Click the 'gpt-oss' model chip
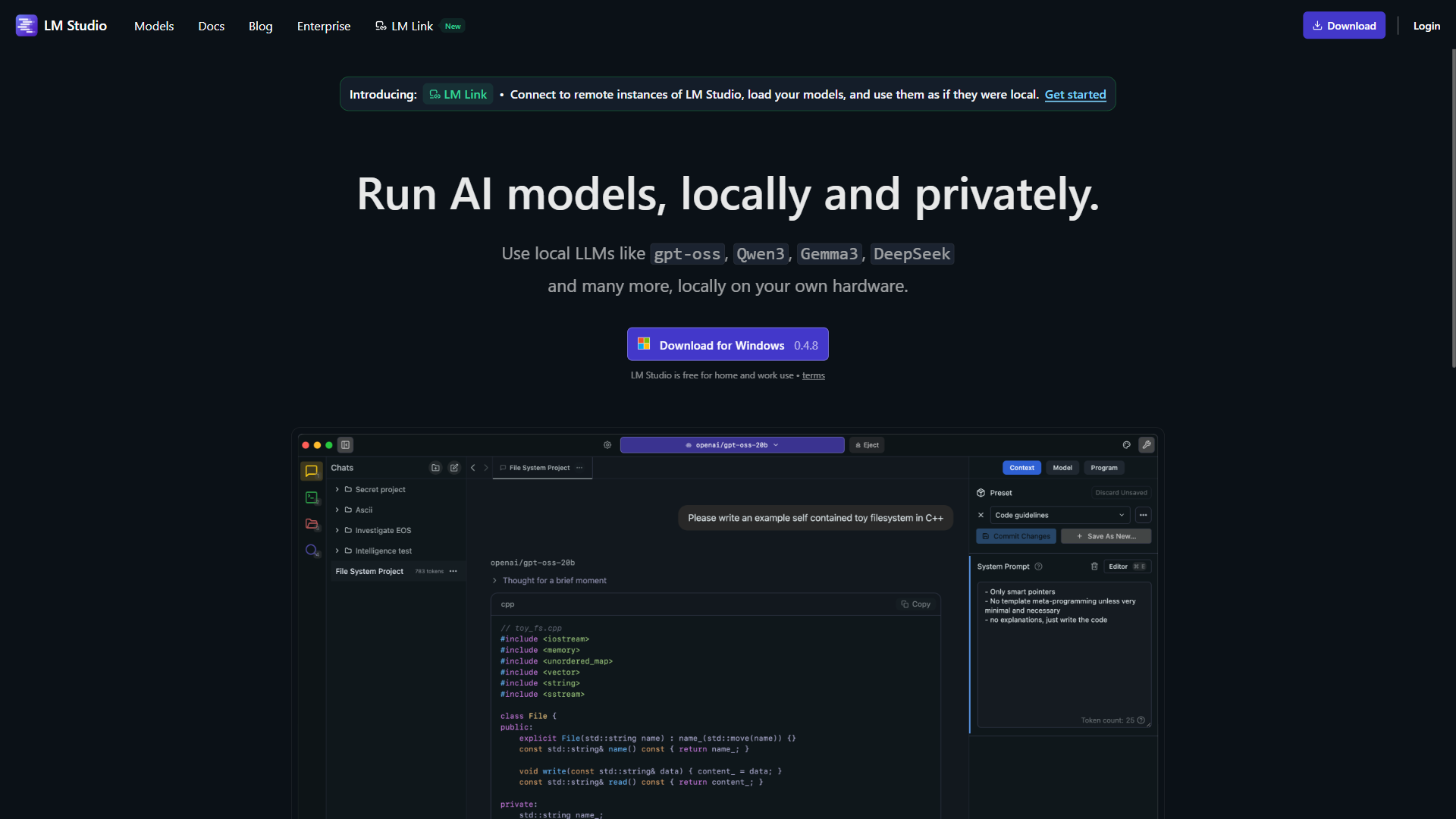This screenshot has height=819, width=1456. [687, 254]
